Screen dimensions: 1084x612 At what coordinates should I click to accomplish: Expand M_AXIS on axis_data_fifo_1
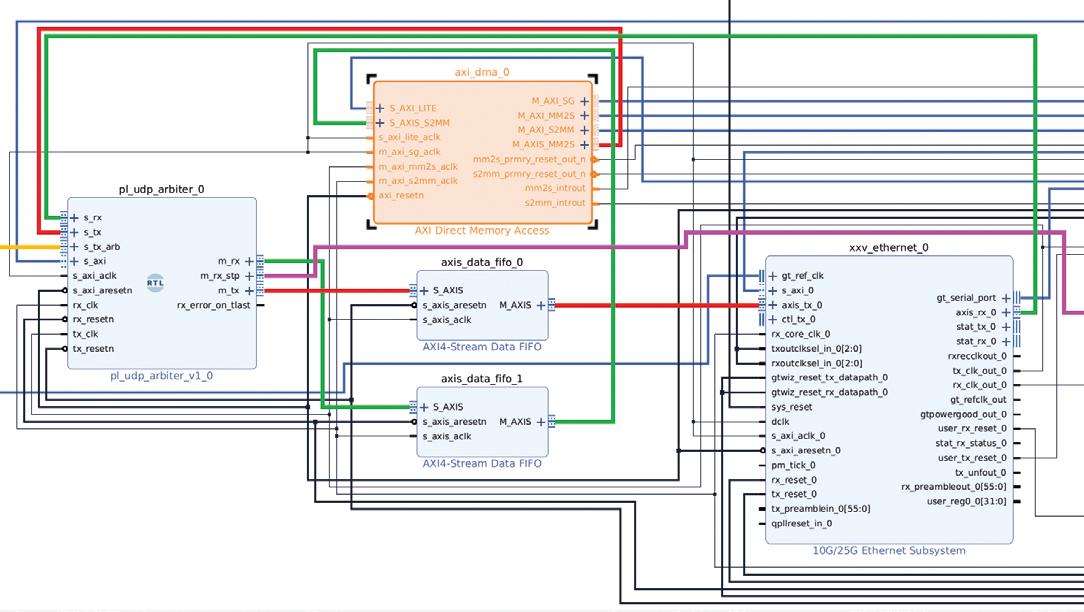(x=541, y=422)
